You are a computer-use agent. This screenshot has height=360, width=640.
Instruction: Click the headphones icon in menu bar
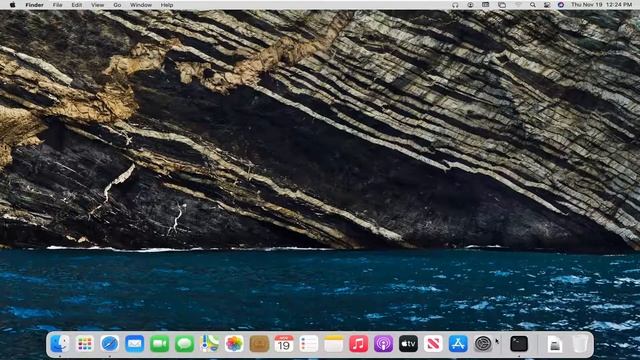[455, 5]
